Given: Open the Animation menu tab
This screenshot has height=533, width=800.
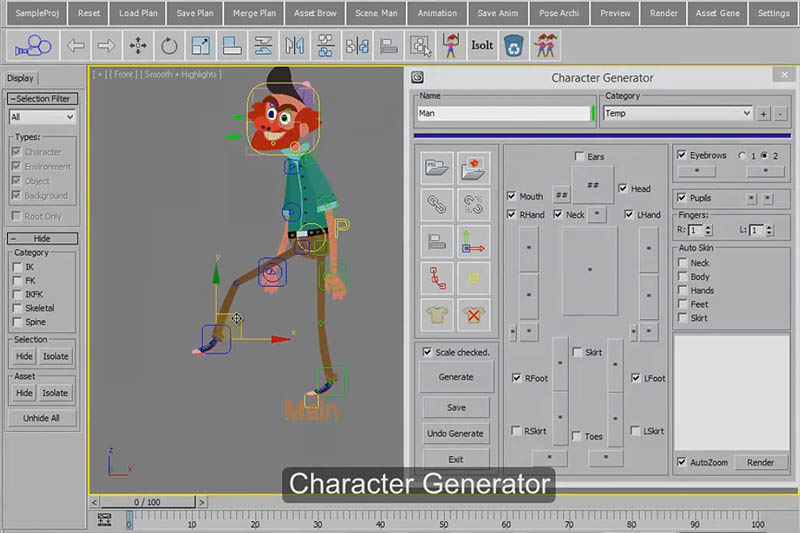Looking at the screenshot, I should pos(437,13).
